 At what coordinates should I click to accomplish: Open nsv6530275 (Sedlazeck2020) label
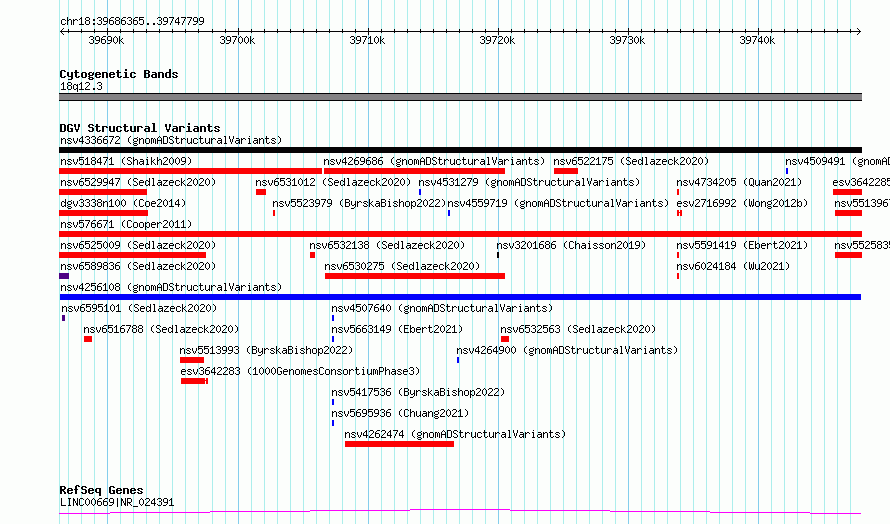pyautogui.click(x=402, y=266)
